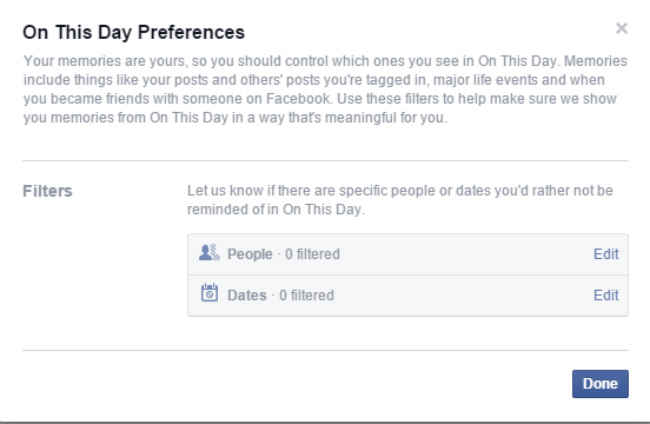650x424 pixels.
Task: Click the word Facebook in the description
Action: click(x=298, y=99)
